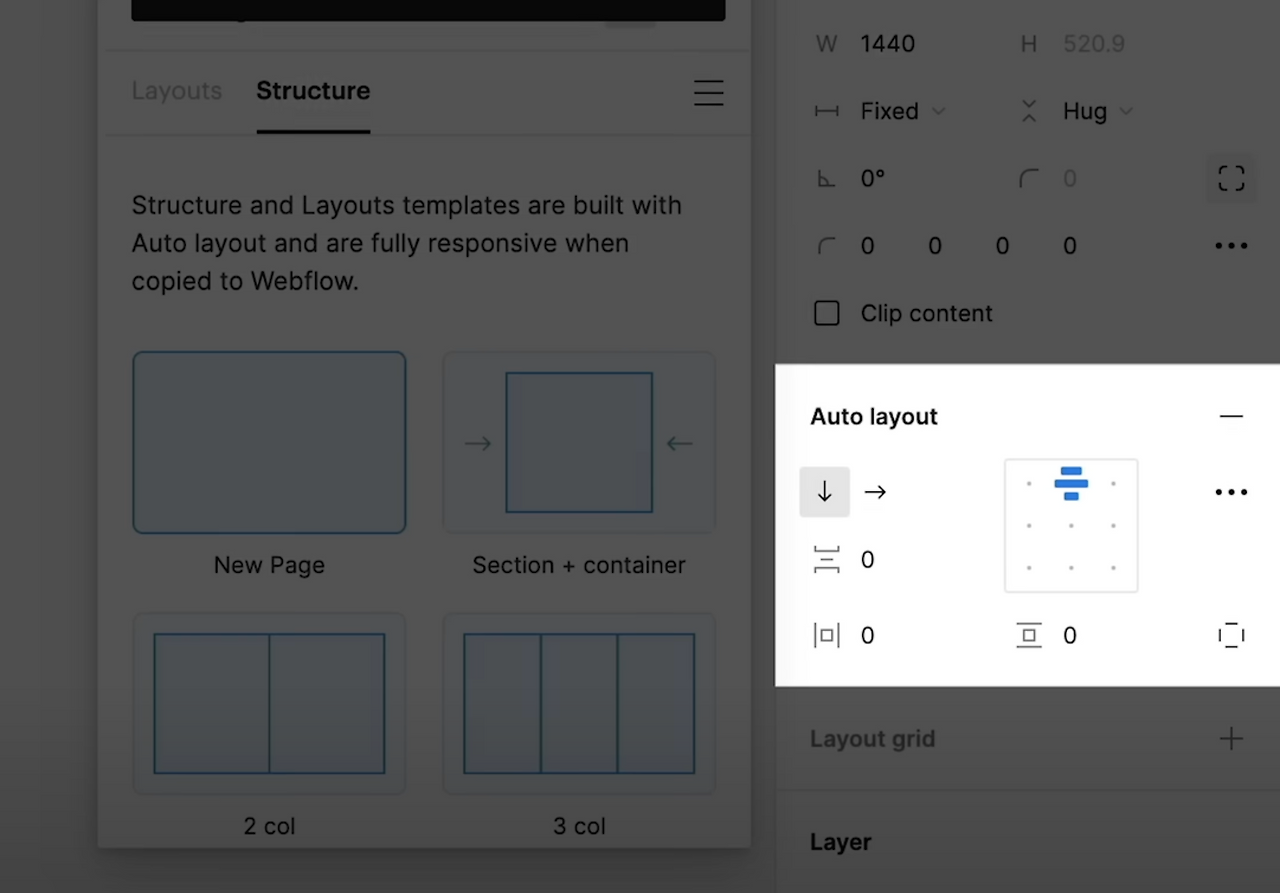Viewport: 1280px width, 893px height.
Task: Select vertical layout direction arrow
Action: 825,492
